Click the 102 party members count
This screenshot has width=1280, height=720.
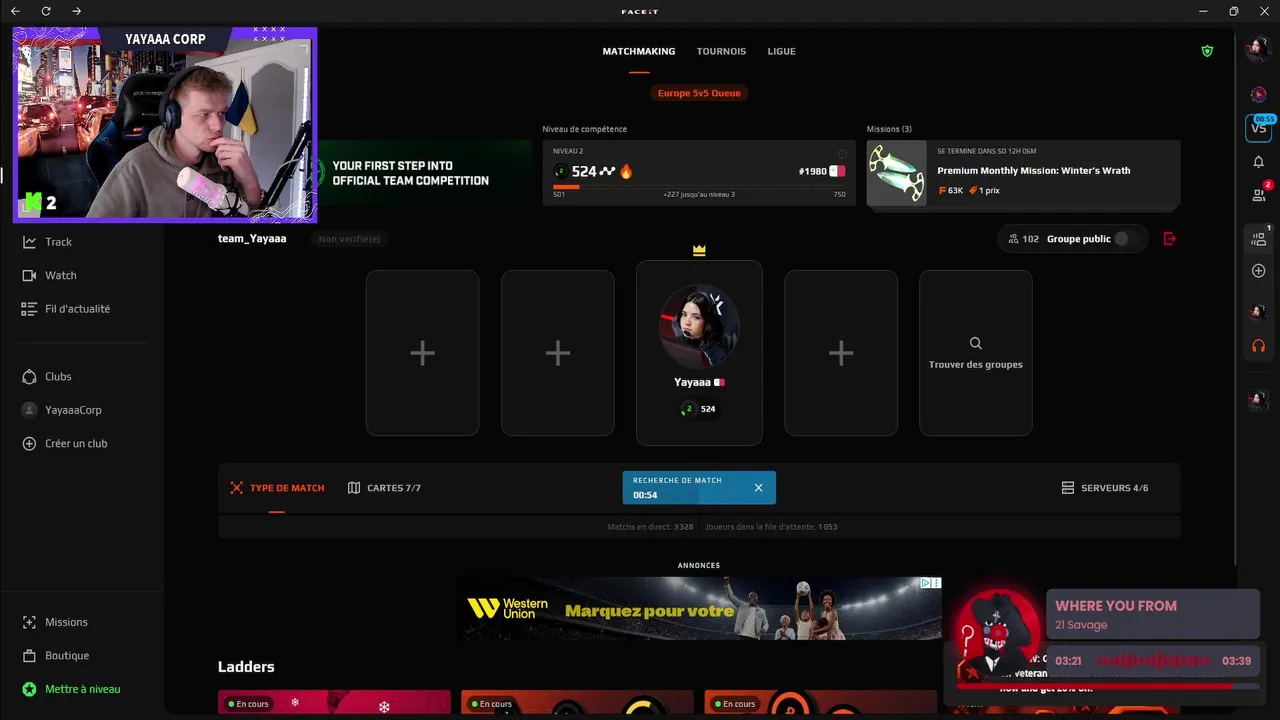click(1024, 239)
